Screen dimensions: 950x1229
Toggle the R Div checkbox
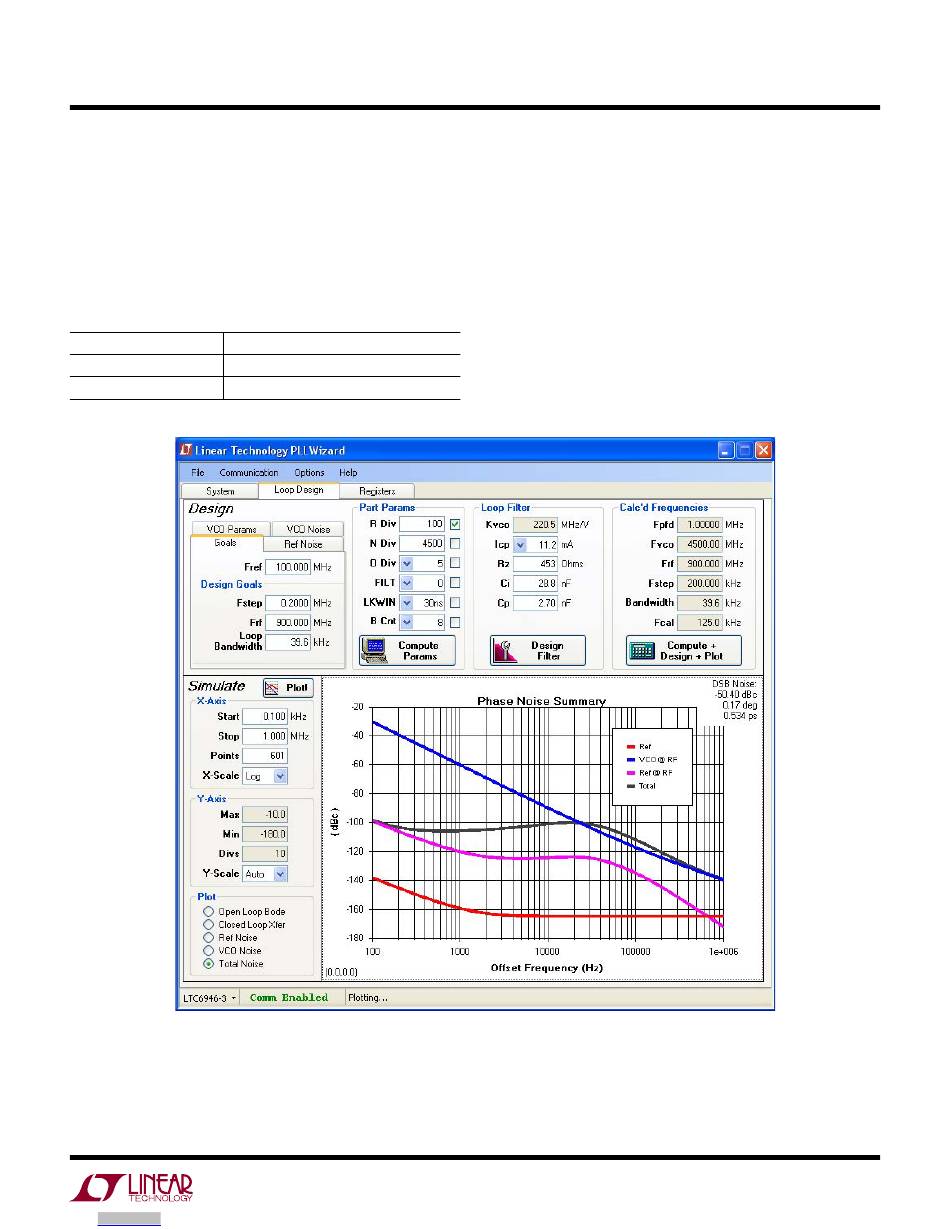point(455,524)
